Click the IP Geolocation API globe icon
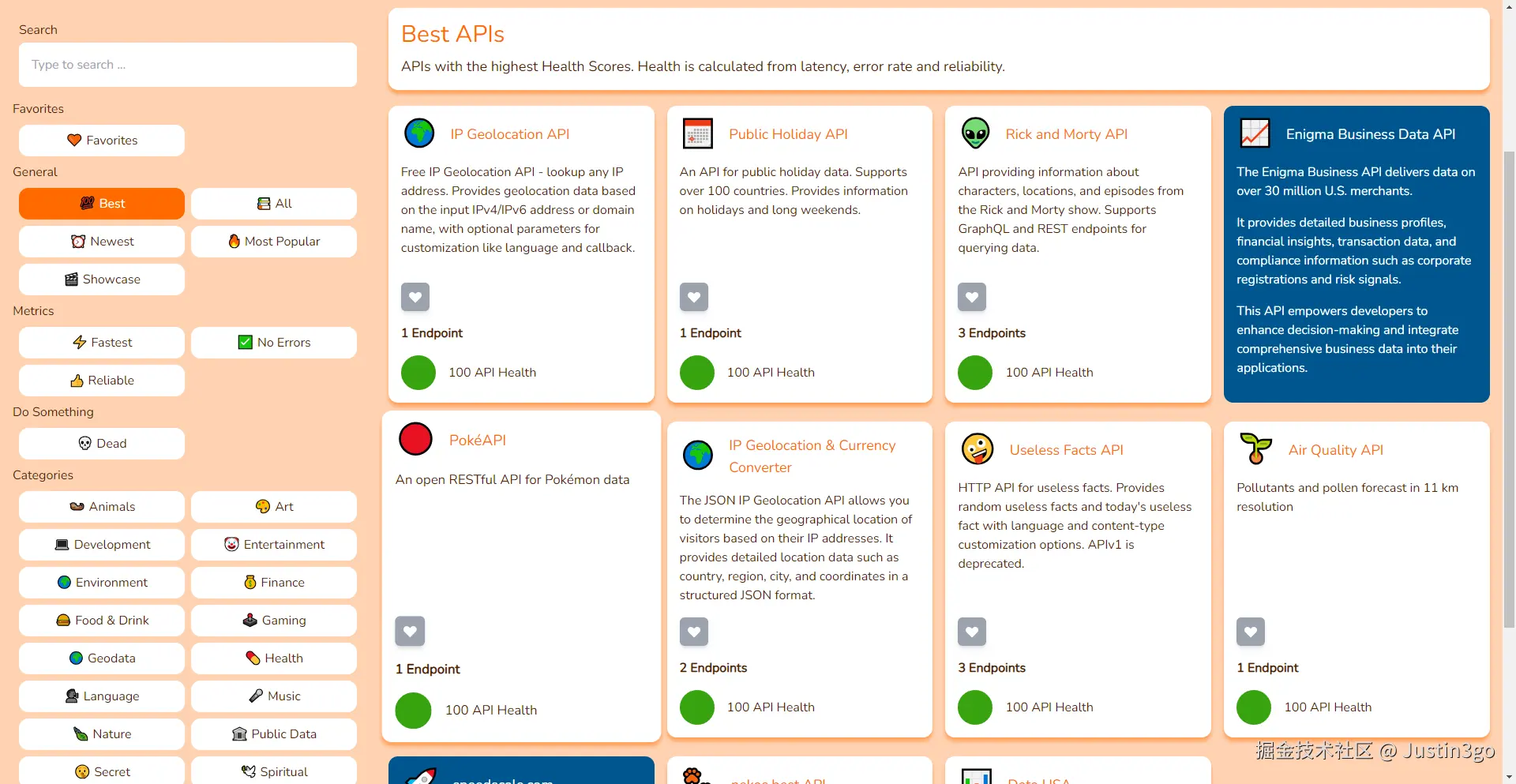Image resolution: width=1516 pixels, height=784 pixels. point(419,133)
